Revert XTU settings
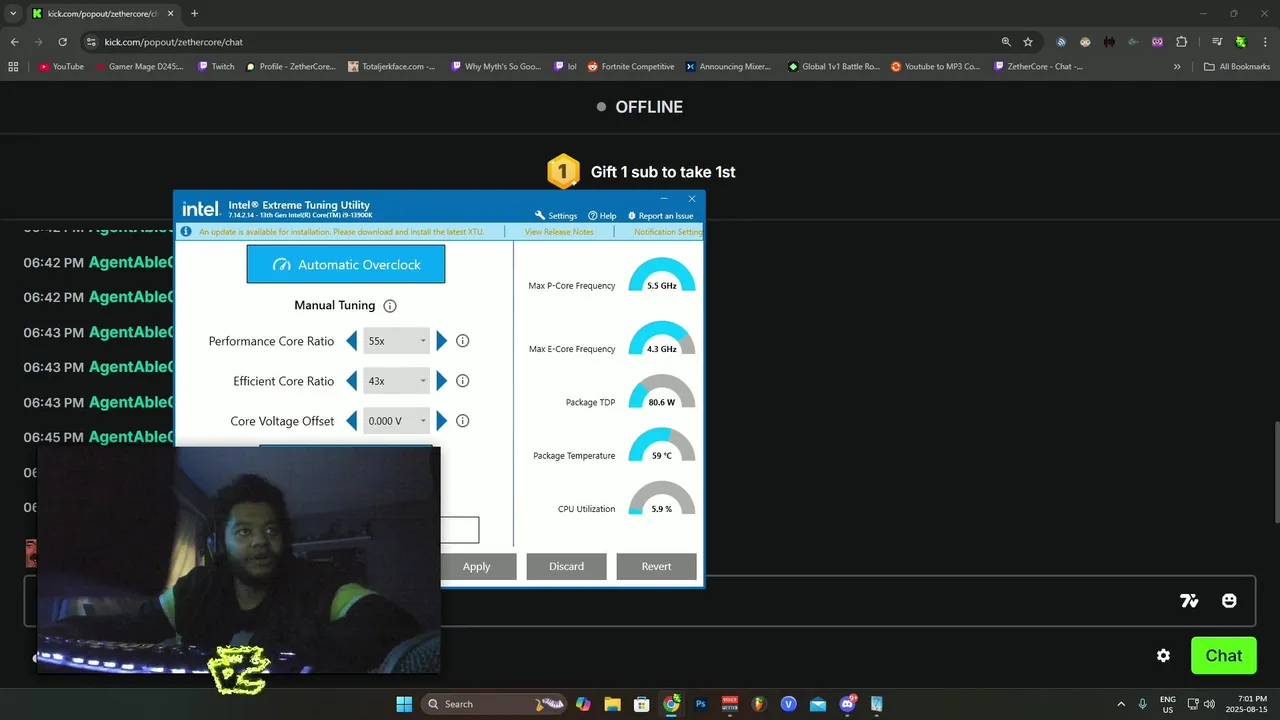 [656, 566]
